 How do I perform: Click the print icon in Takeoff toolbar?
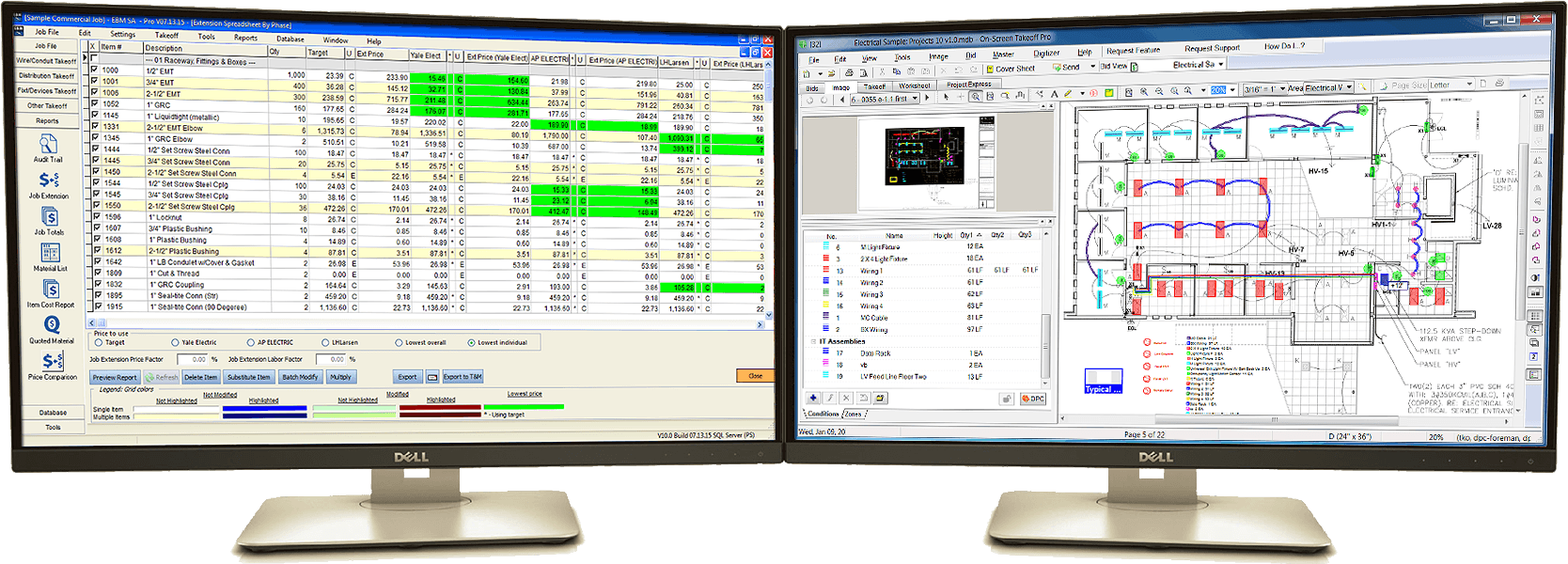click(849, 72)
